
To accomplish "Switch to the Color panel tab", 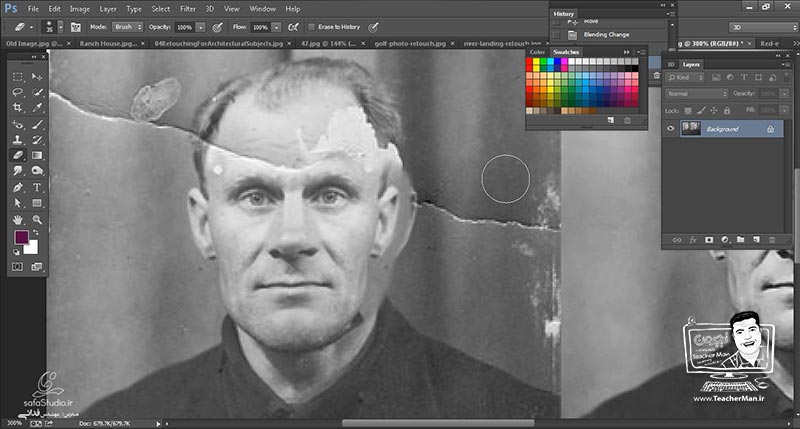I will (x=537, y=52).
